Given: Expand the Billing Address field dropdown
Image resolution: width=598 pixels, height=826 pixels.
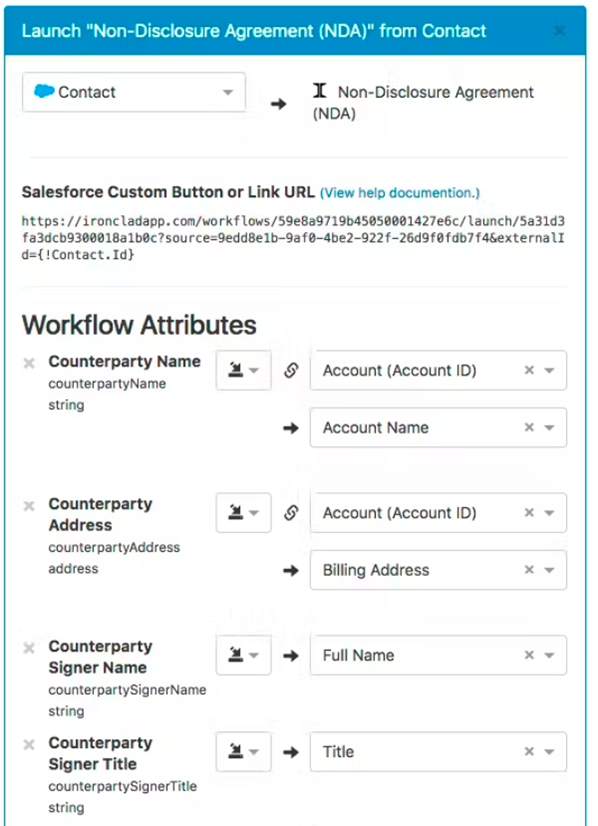Looking at the screenshot, I should (x=550, y=570).
